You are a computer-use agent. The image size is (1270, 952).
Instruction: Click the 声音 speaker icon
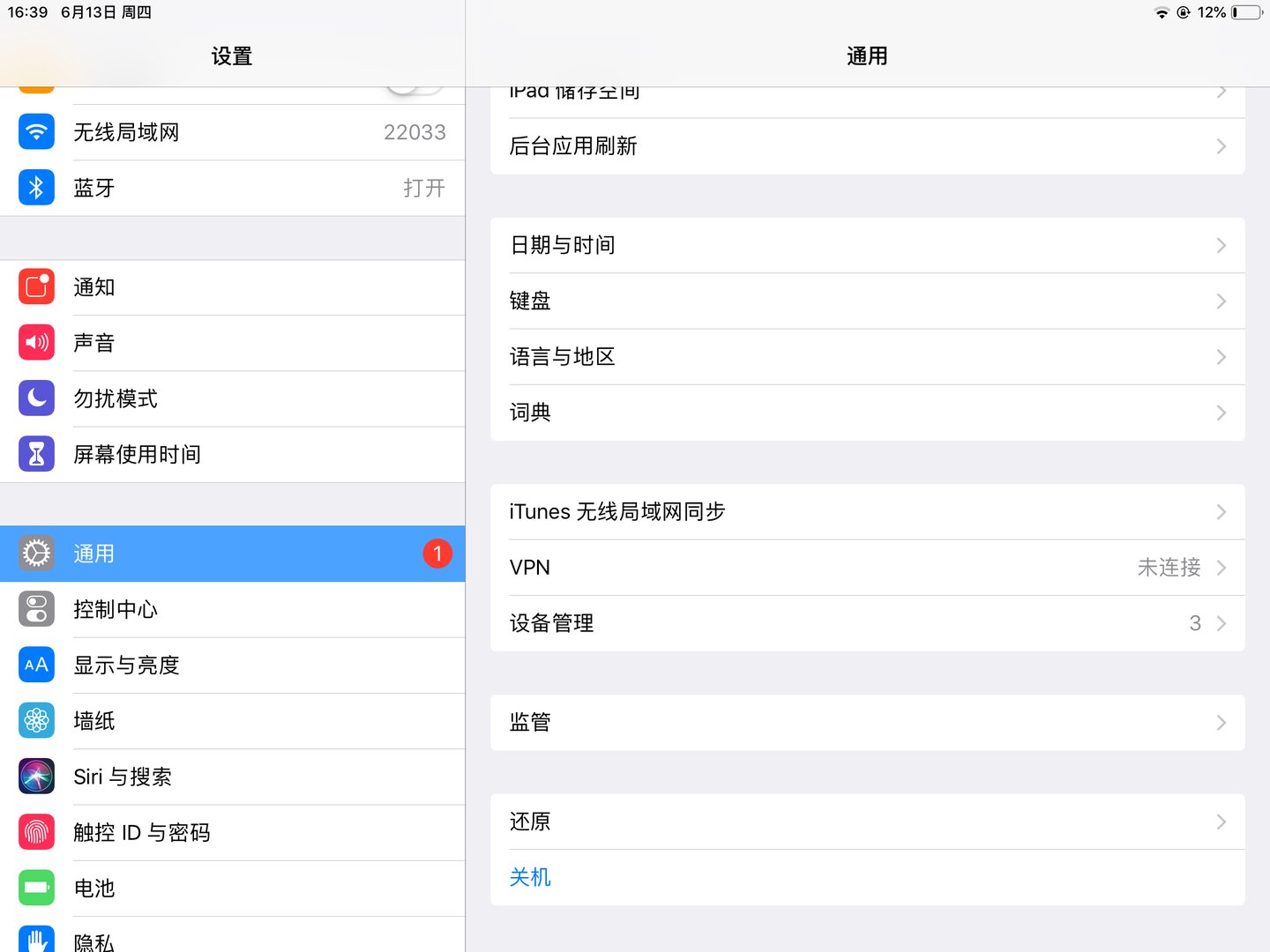click(36, 342)
